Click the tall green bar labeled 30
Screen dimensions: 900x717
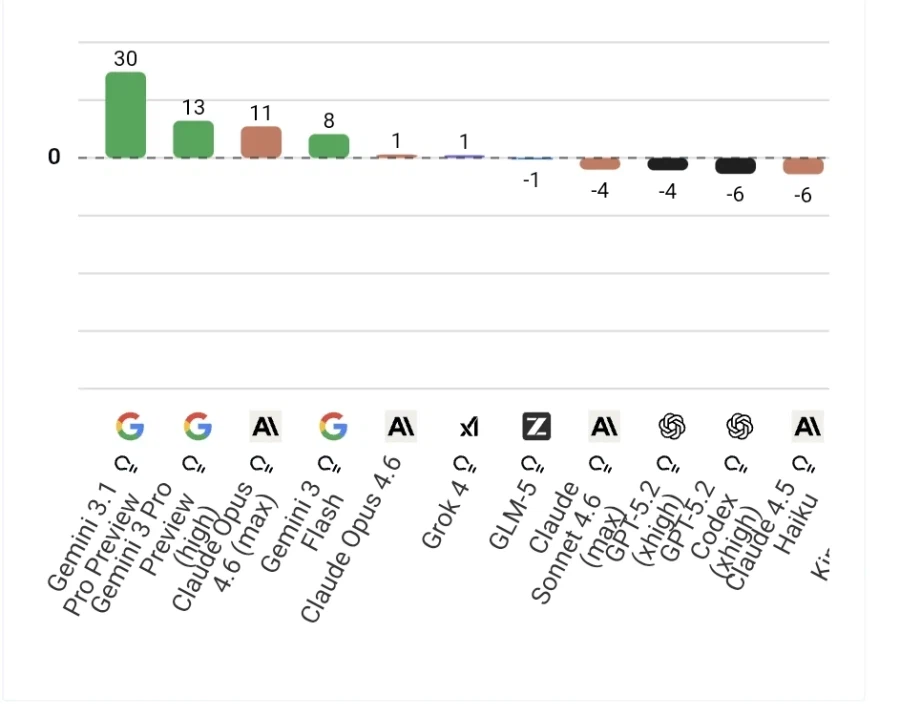click(x=126, y=115)
